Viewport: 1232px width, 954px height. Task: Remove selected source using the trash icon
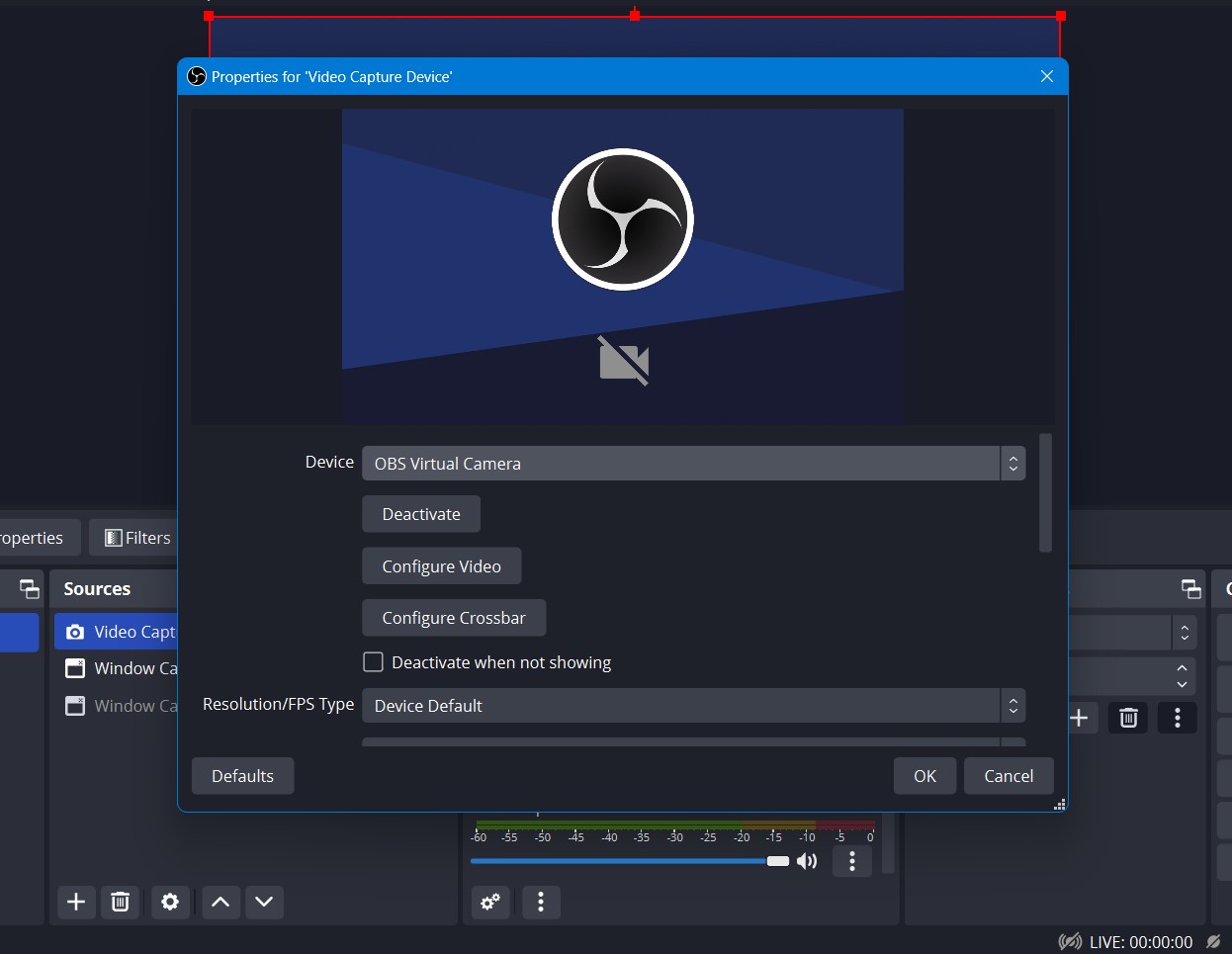coord(121,903)
